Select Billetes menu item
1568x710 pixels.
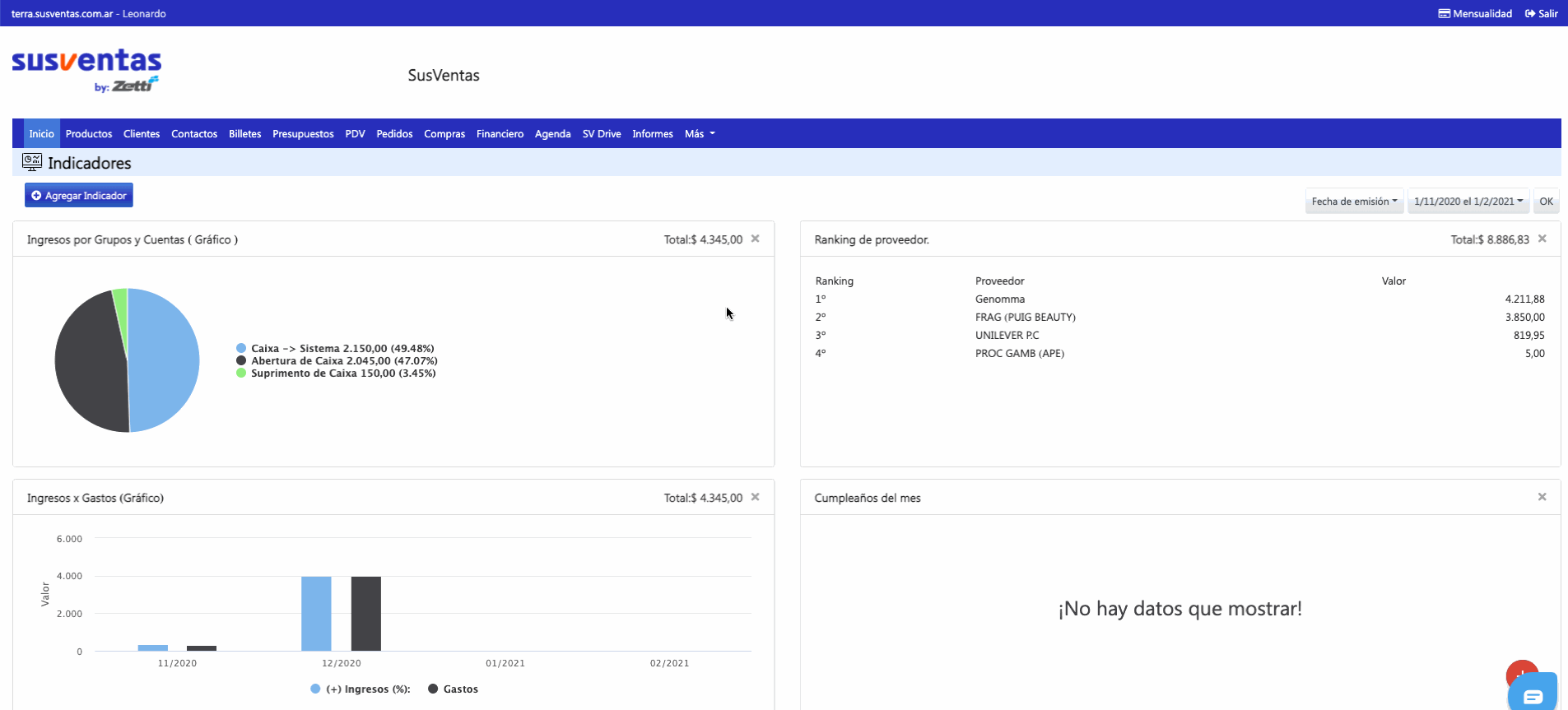[245, 133]
